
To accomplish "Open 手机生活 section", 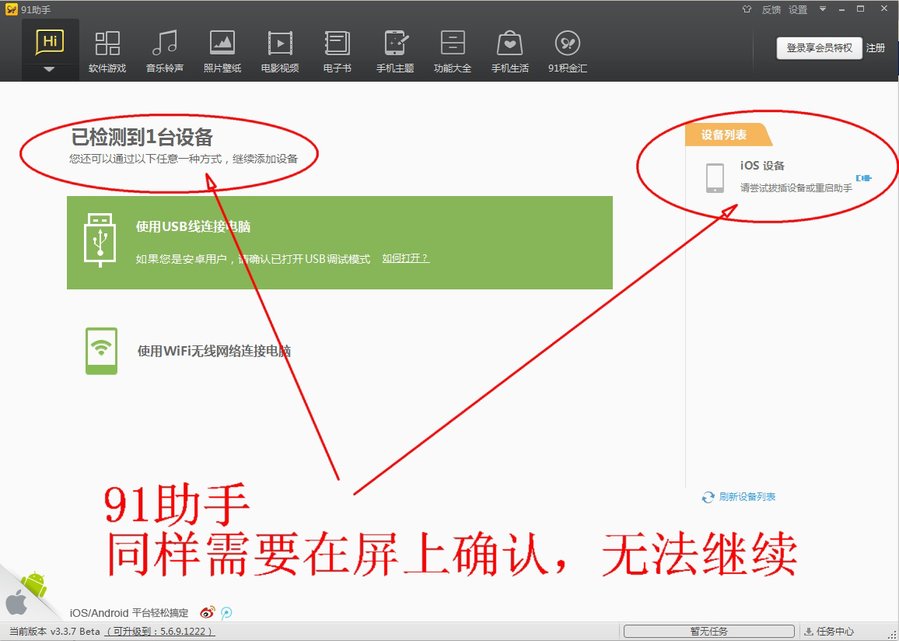I will point(510,52).
